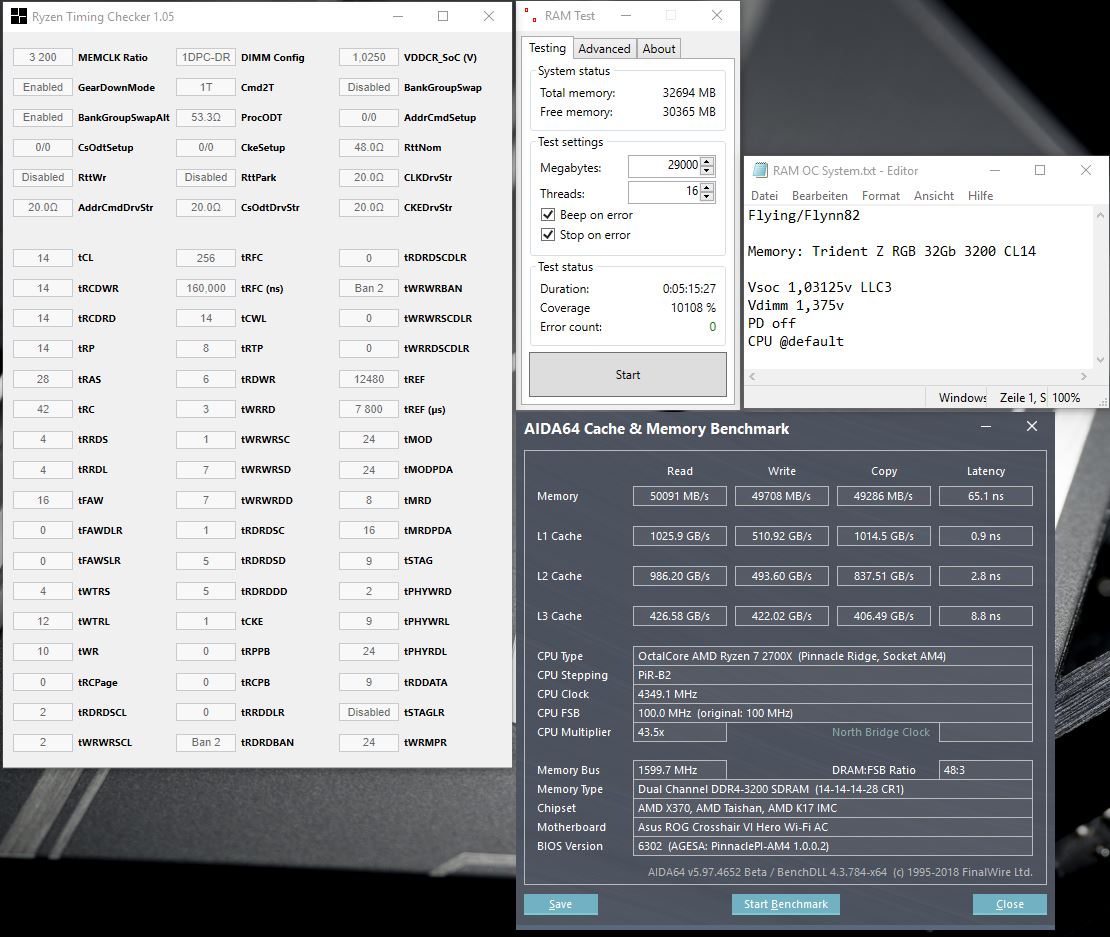Close the RAM Test window
The height and width of the screenshot is (937, 1110).
pos(716,16)
